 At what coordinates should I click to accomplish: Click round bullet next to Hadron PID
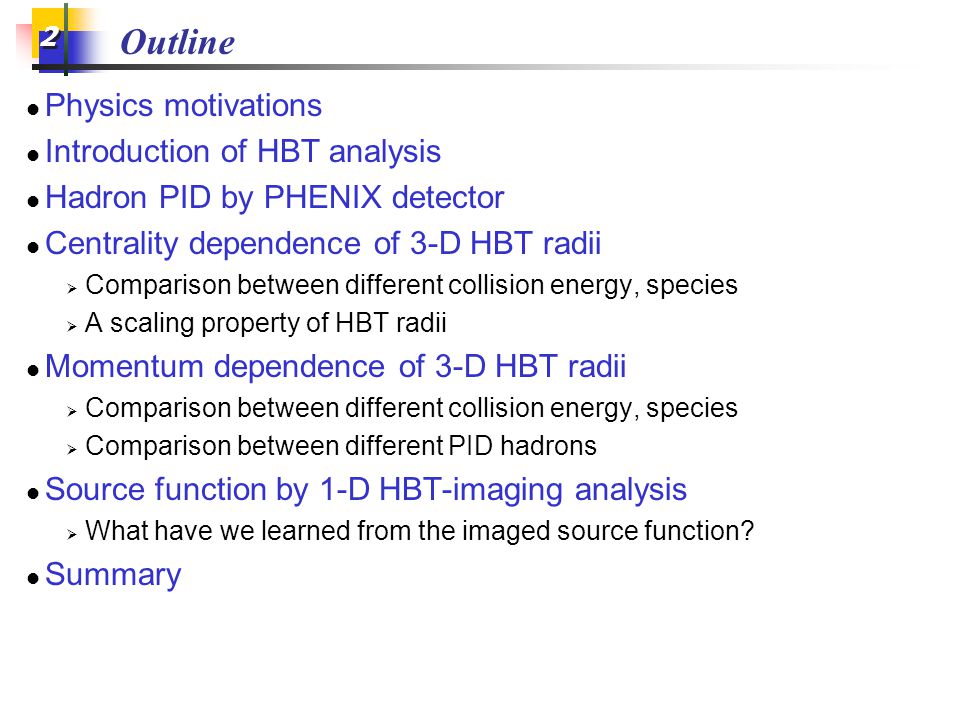point(33,201)
